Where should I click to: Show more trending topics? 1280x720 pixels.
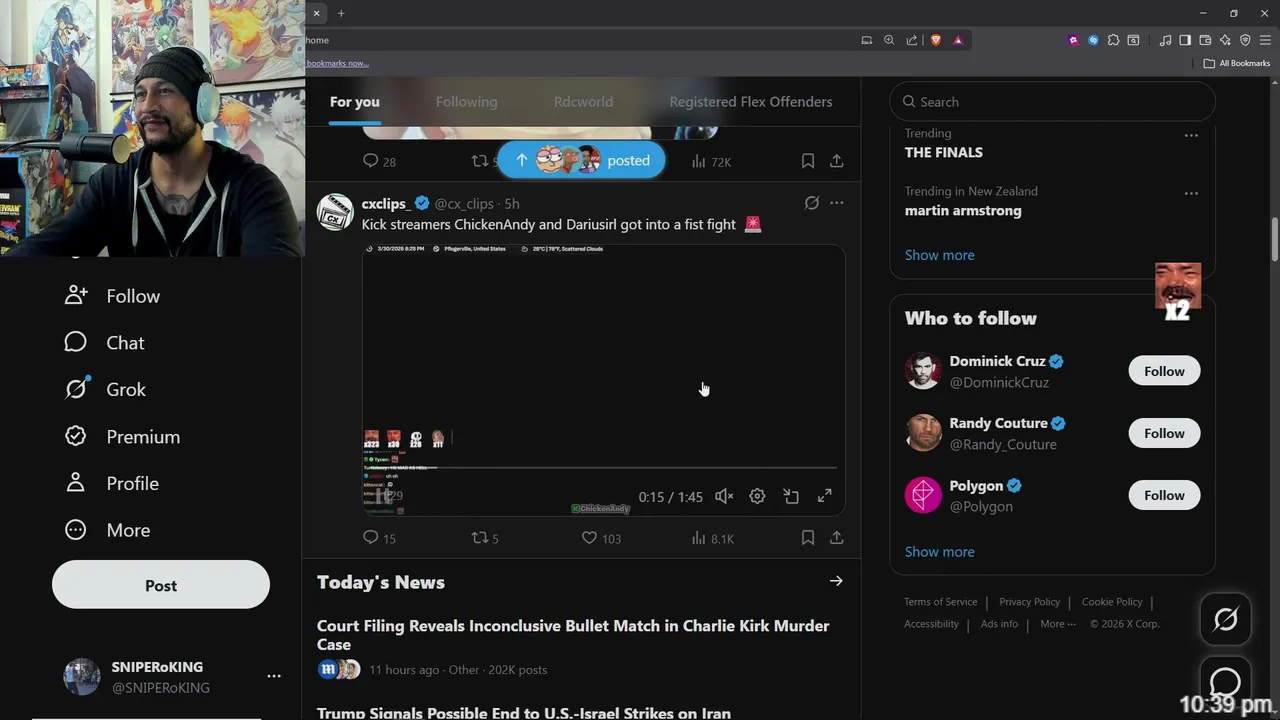click(939, 255)
